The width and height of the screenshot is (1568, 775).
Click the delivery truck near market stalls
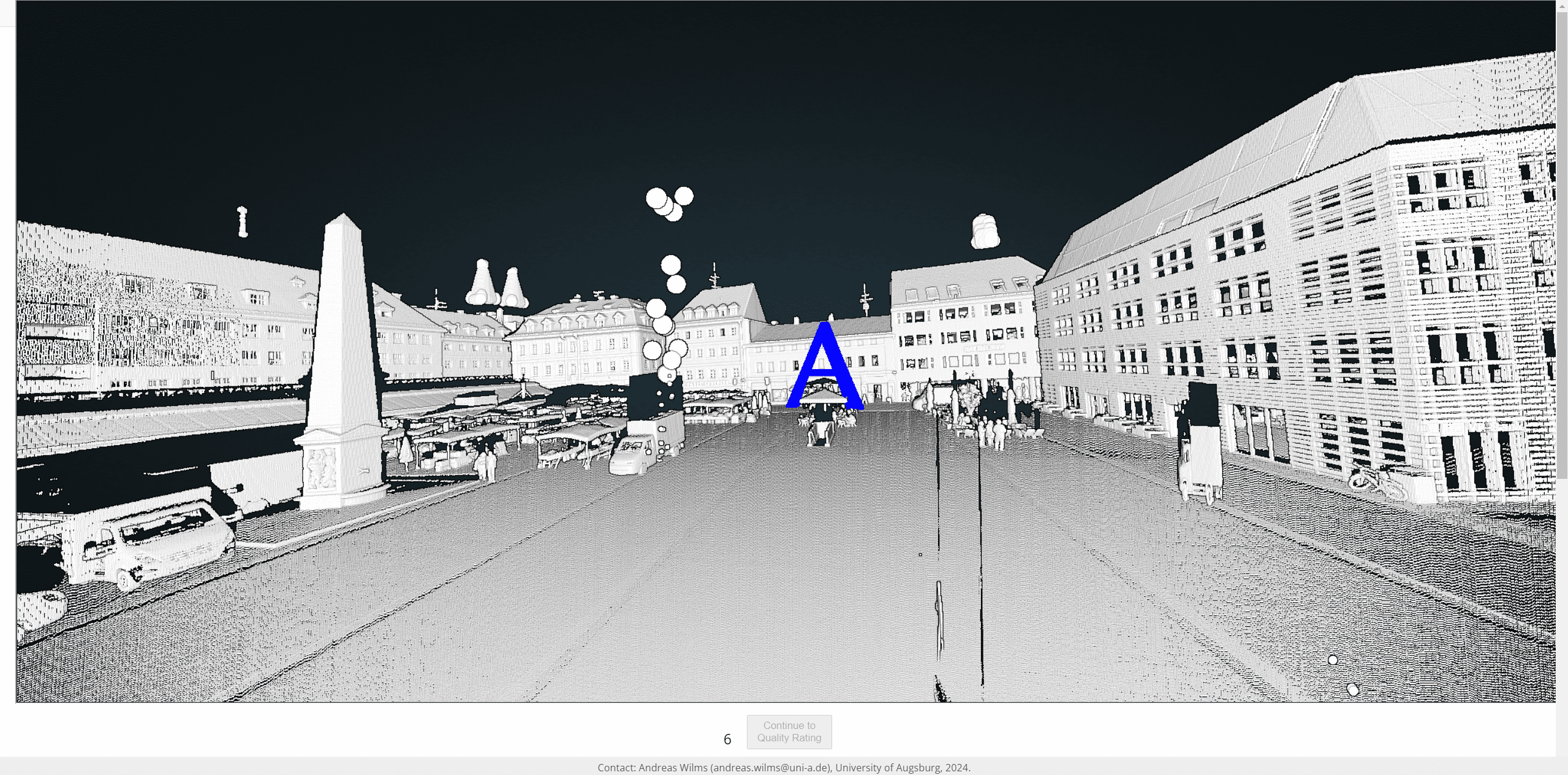tap(646, 445)
